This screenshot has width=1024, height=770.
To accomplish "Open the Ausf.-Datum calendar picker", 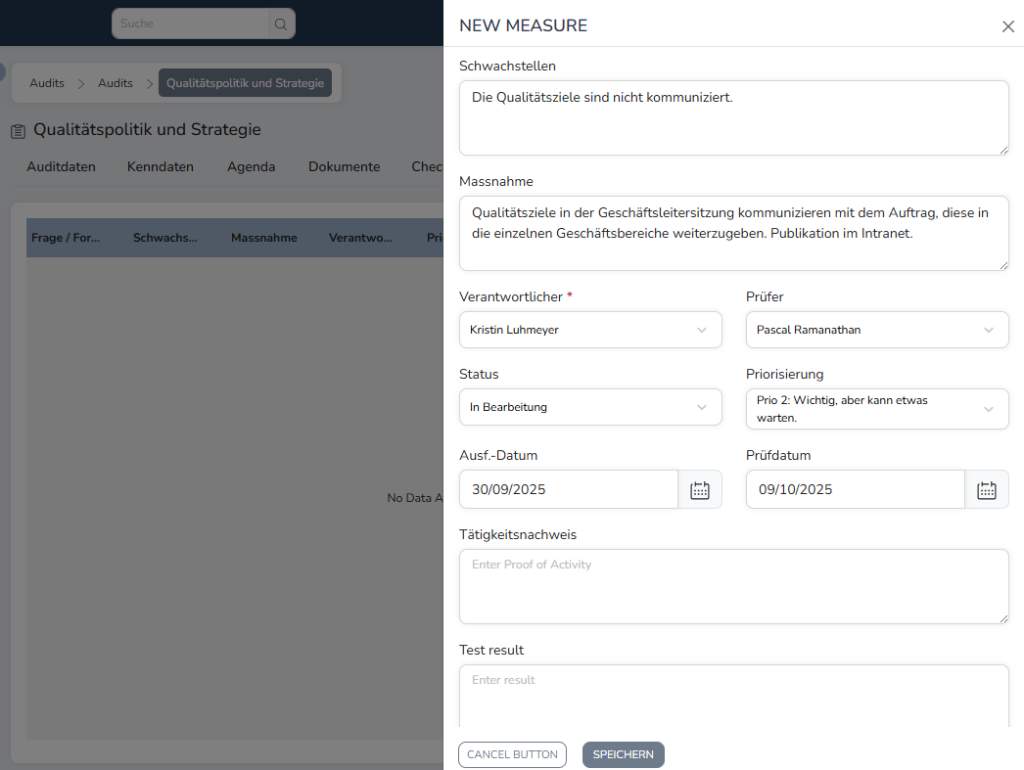I will tap(700, 490).
